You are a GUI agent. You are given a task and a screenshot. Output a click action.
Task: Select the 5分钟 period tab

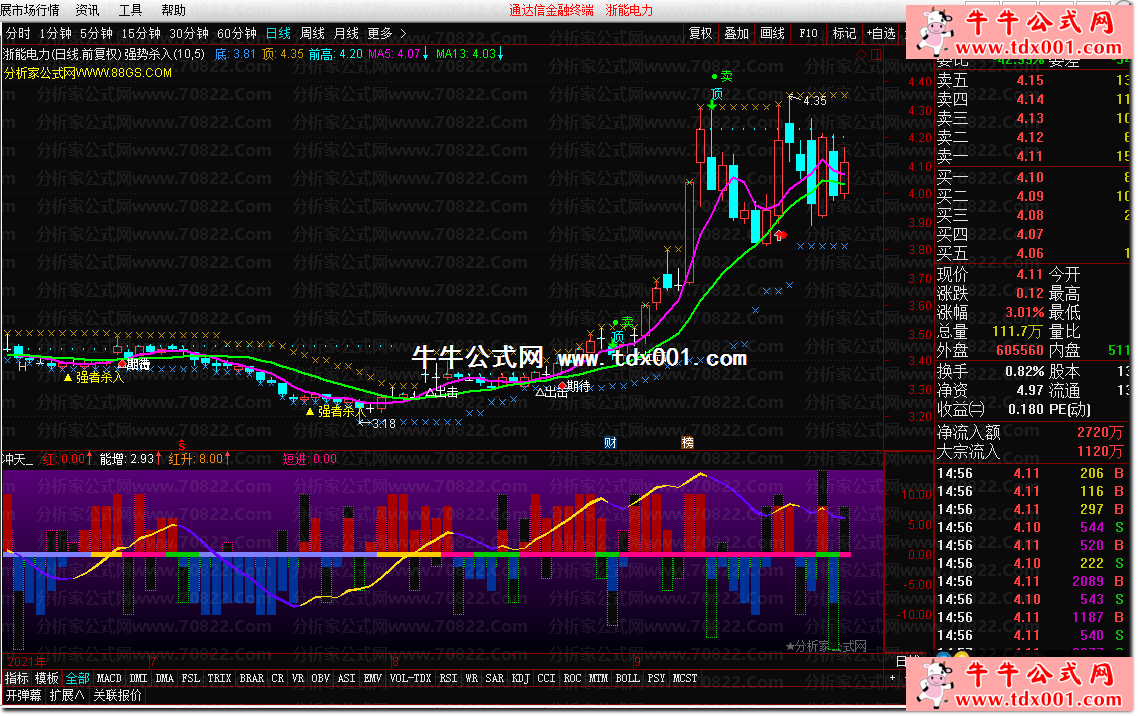coord(97,33)
